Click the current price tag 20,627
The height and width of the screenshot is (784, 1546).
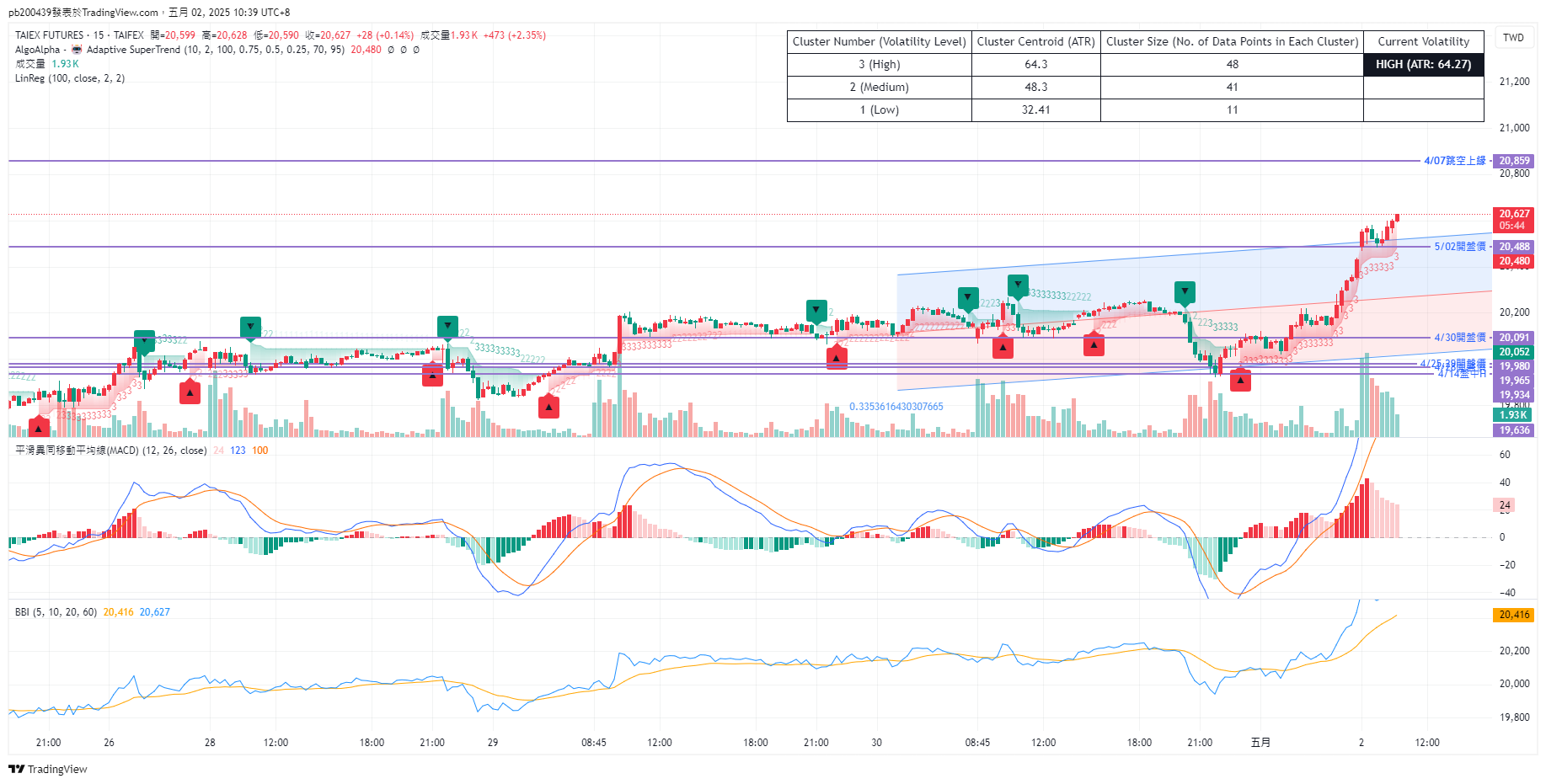1514,220
